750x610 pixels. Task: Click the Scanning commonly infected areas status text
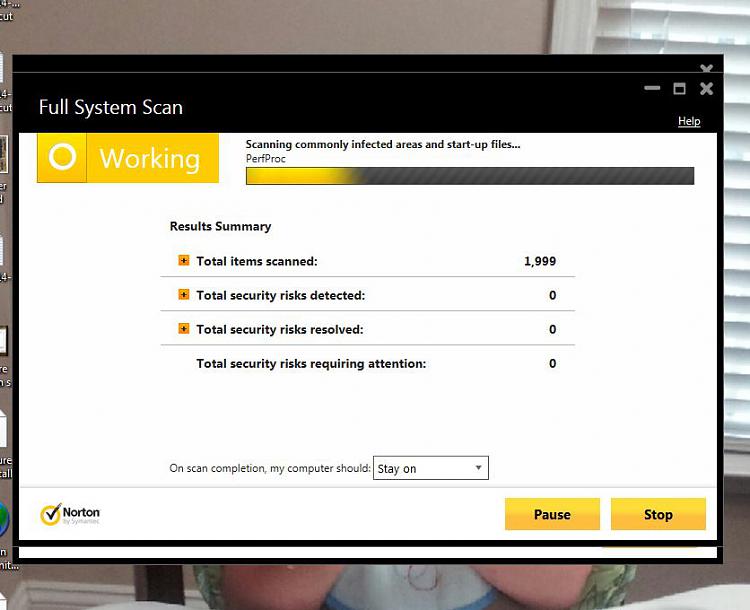click(383, 144)
